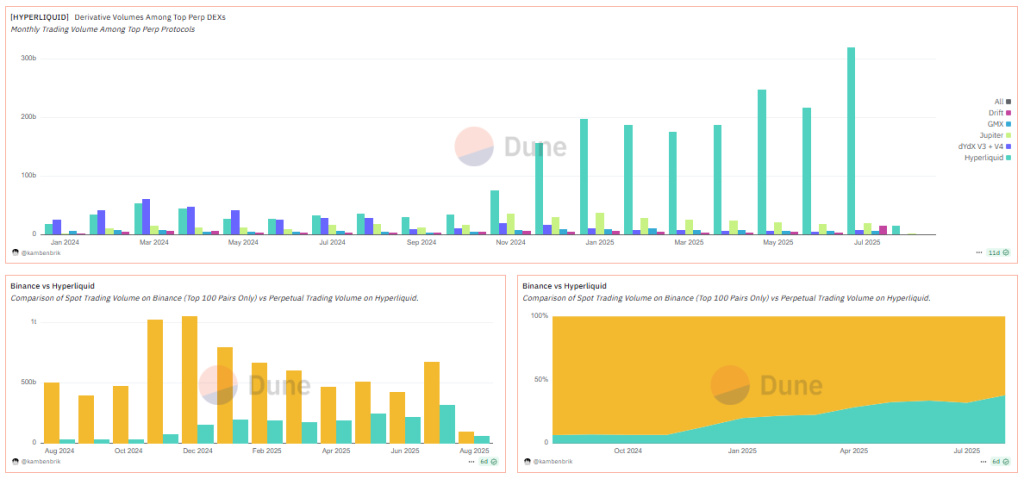The image size is (1024, 479).
Task: Click Jul 2025 label in Binance area chart
Action: [x=967, y=451]
